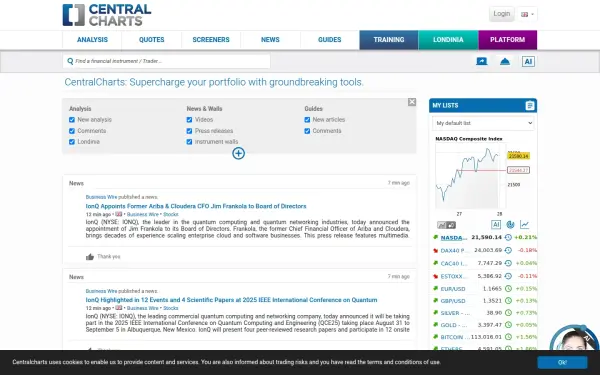Click the red down arrow on DAX40 row

(x=435, y=251)
